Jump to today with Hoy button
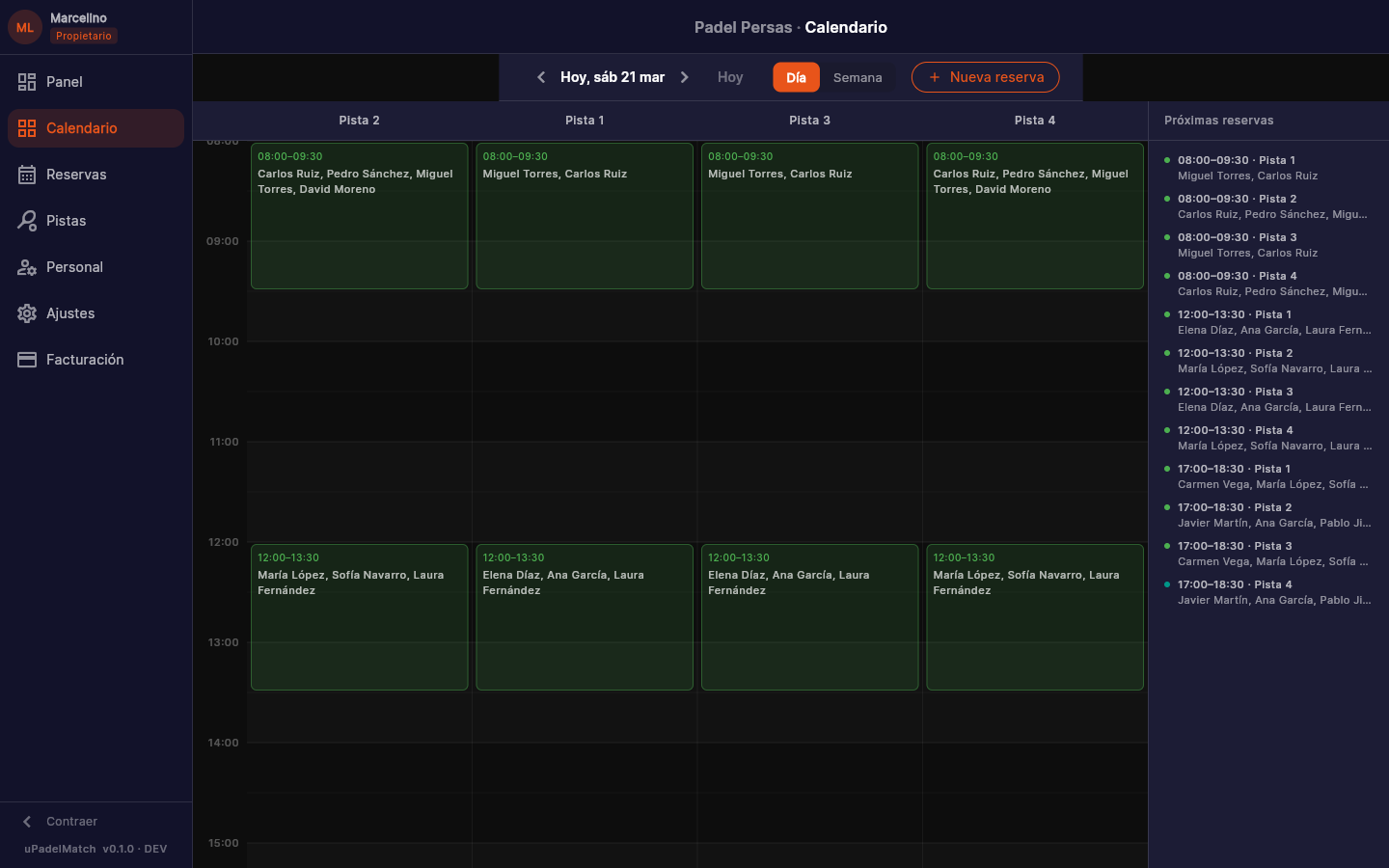The width and height of the screenshot is (1389, 868). tap(730, 77)
